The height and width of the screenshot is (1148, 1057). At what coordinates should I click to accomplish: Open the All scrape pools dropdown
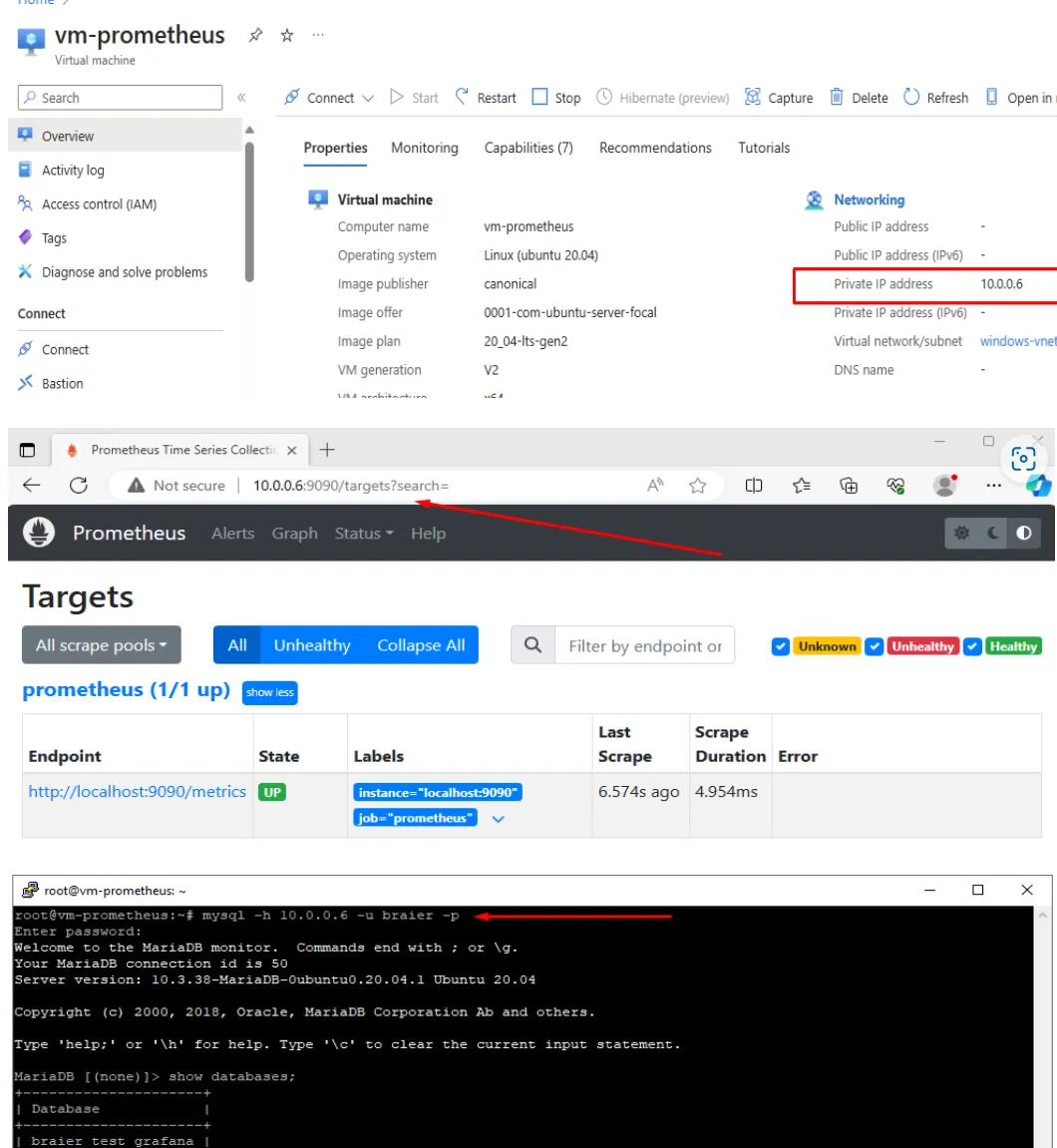pos(101,645)
